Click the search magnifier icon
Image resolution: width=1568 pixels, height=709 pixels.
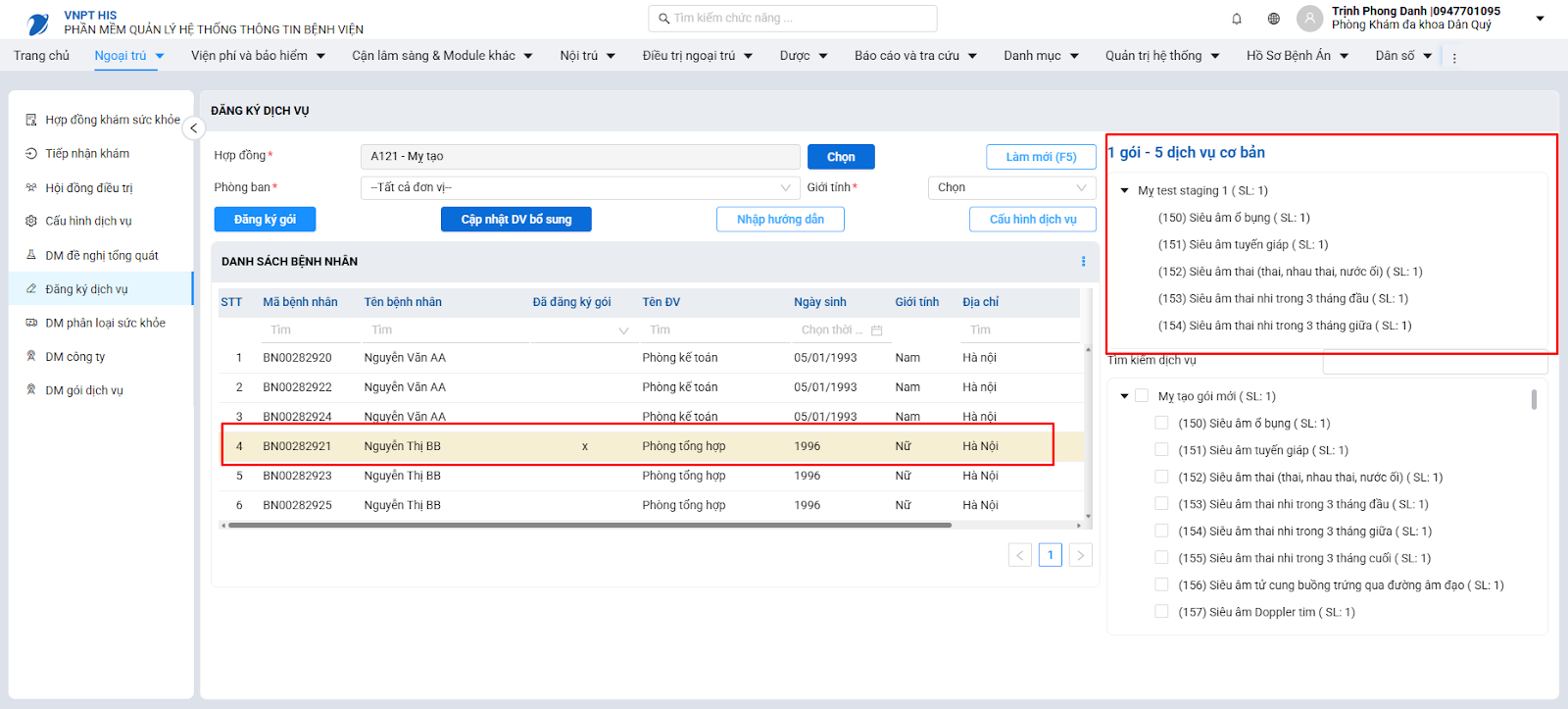(x=663, y=19)
